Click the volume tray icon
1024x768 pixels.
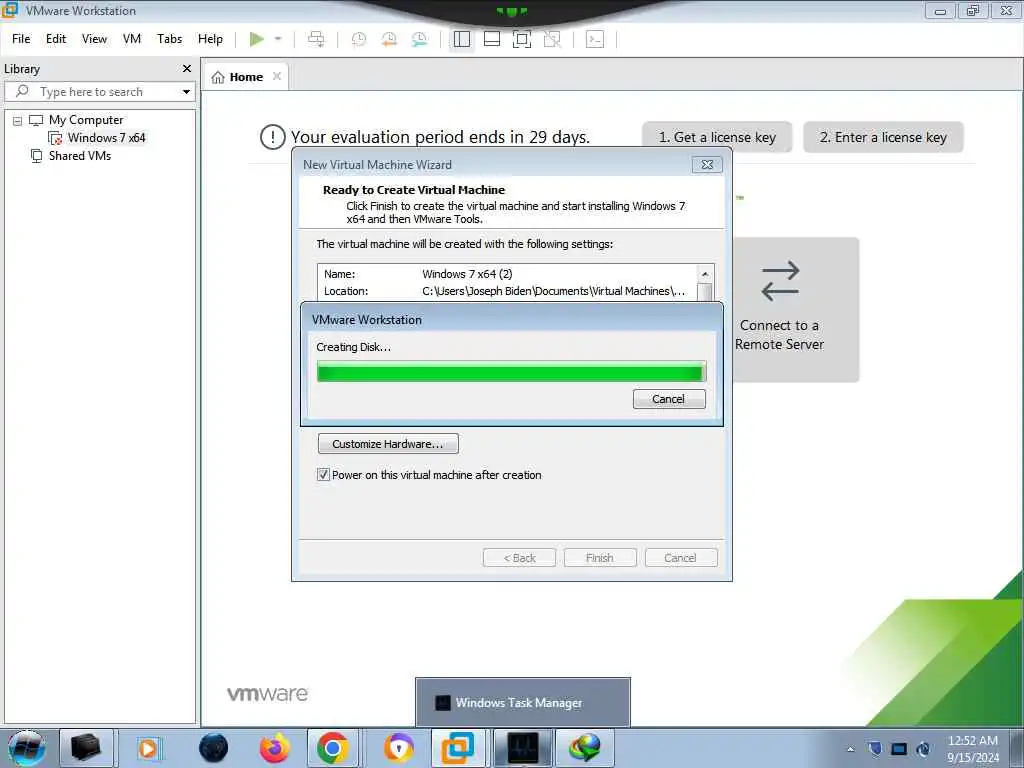click(x=923, y=749)
